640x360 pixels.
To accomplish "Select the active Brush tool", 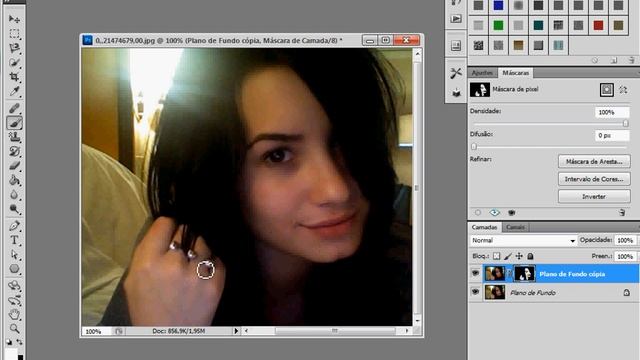I will pos(14,123).
